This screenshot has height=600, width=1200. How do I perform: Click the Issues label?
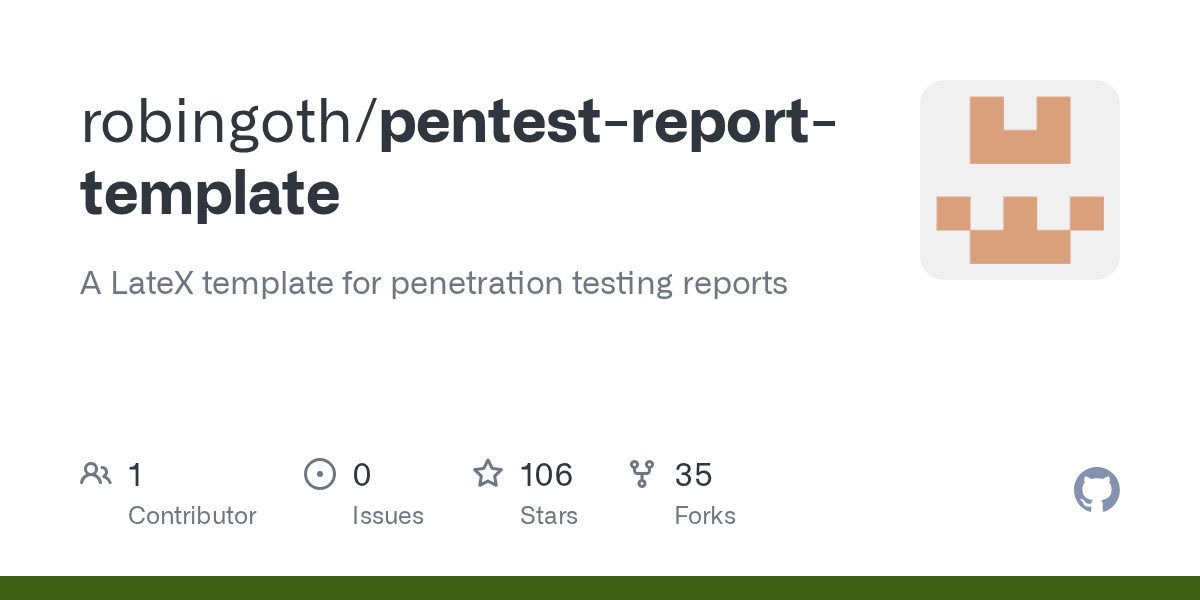point(388,516)
